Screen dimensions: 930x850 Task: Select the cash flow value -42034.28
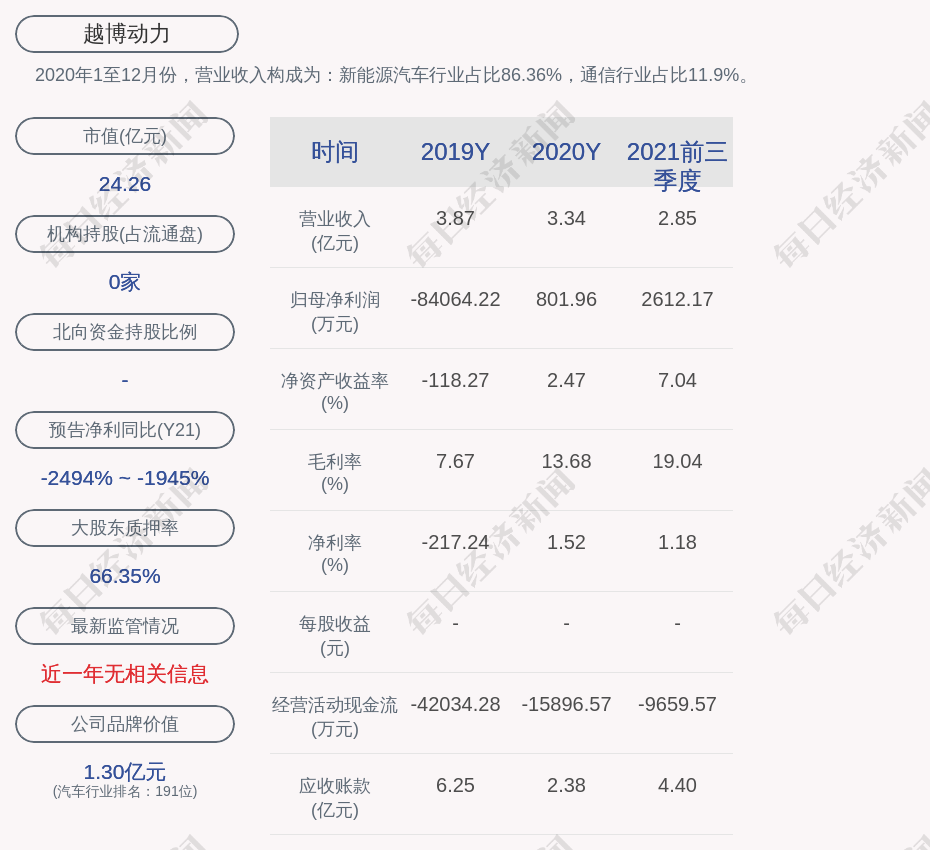coord(456,704)
